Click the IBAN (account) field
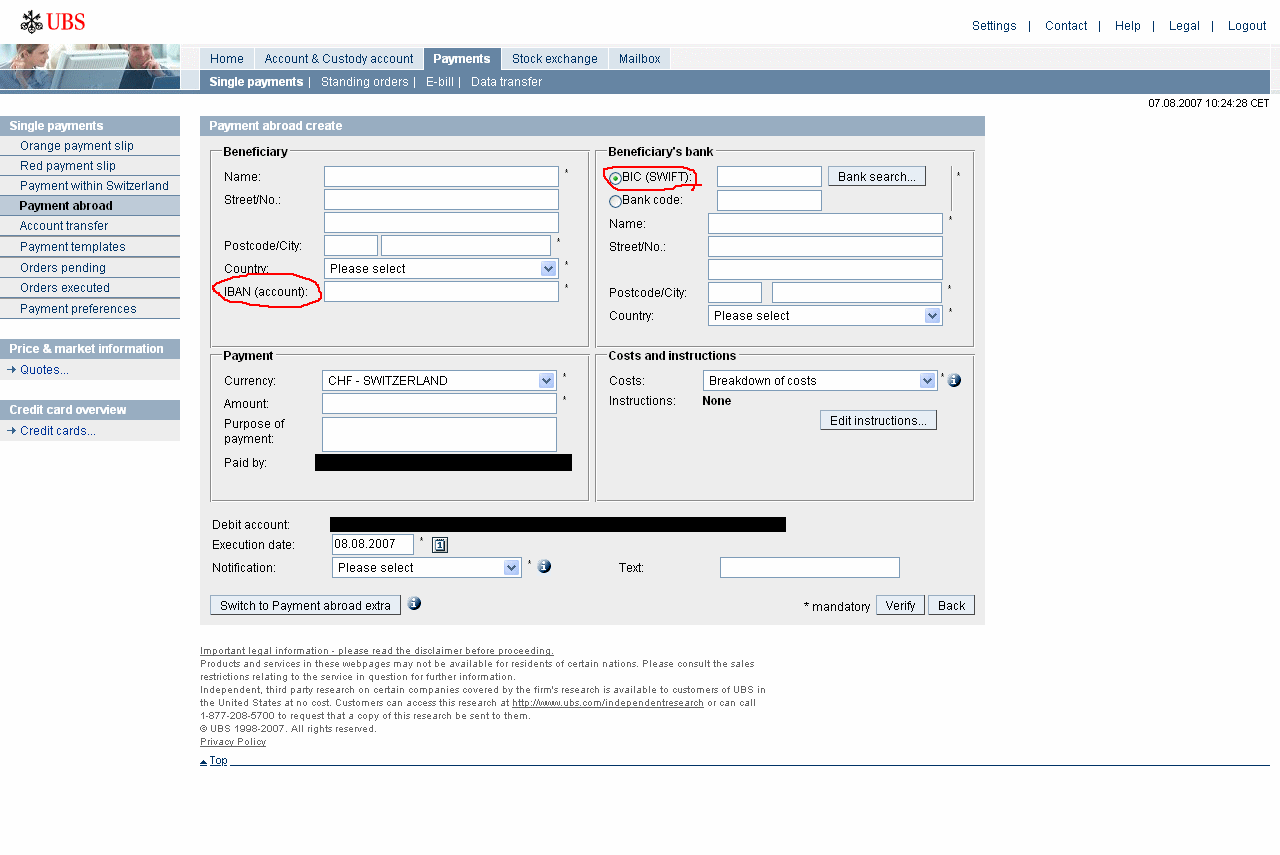 (x=441, y=291)
